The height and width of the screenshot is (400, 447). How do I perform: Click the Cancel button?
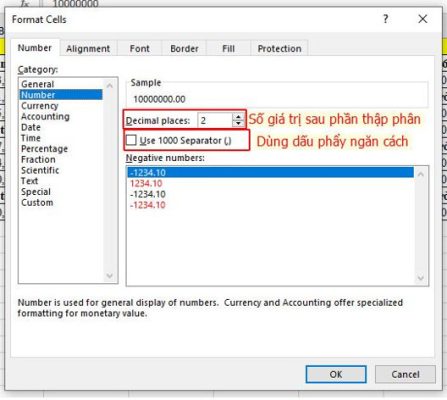[x=405, y=374]
